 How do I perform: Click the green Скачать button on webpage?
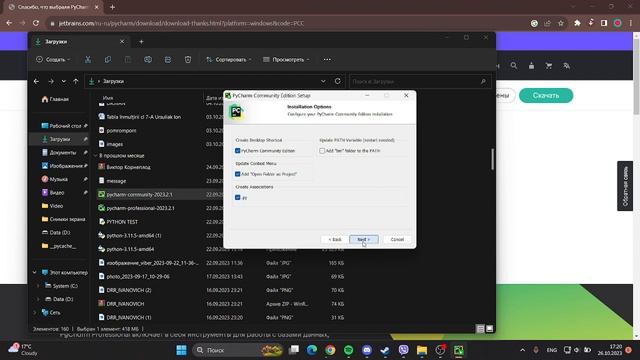(546, 96)
